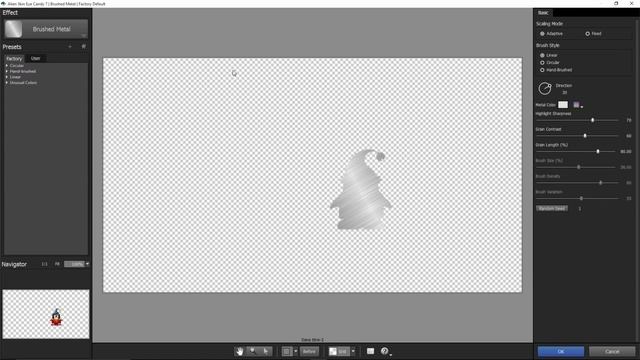Screen dimensions: 640x360
Task: Select the Hand pan tool
Action: pos(239,351)
